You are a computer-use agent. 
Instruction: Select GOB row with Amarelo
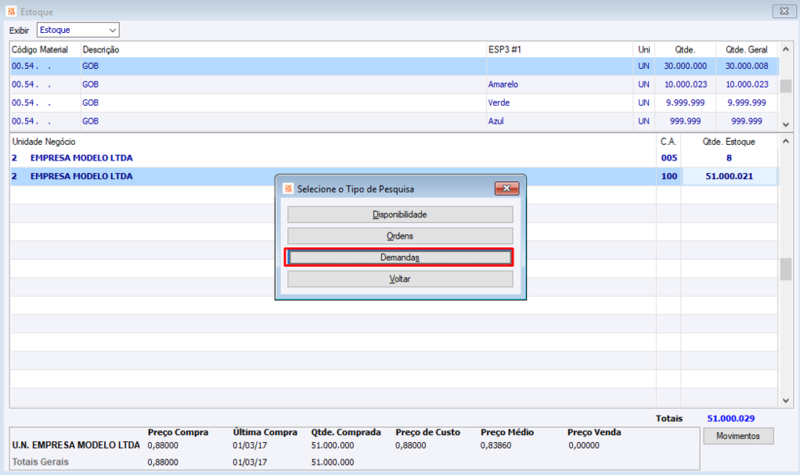click(x=394, y=85)
